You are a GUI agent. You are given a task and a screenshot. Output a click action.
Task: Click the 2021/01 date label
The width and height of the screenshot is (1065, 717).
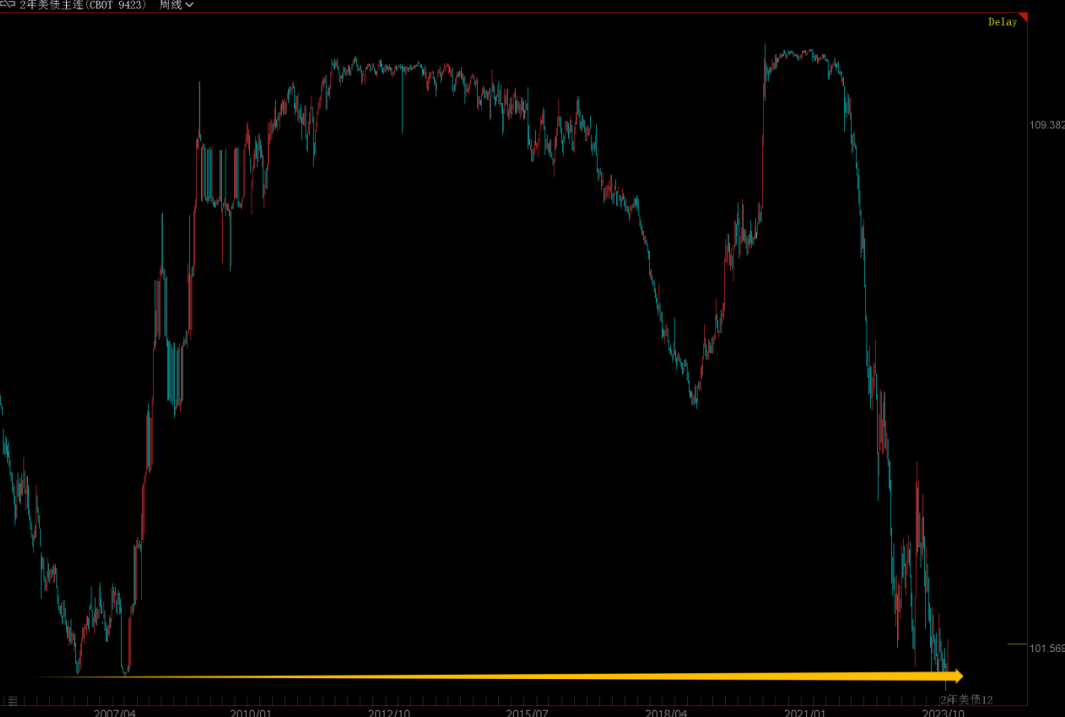coord(805,713)
